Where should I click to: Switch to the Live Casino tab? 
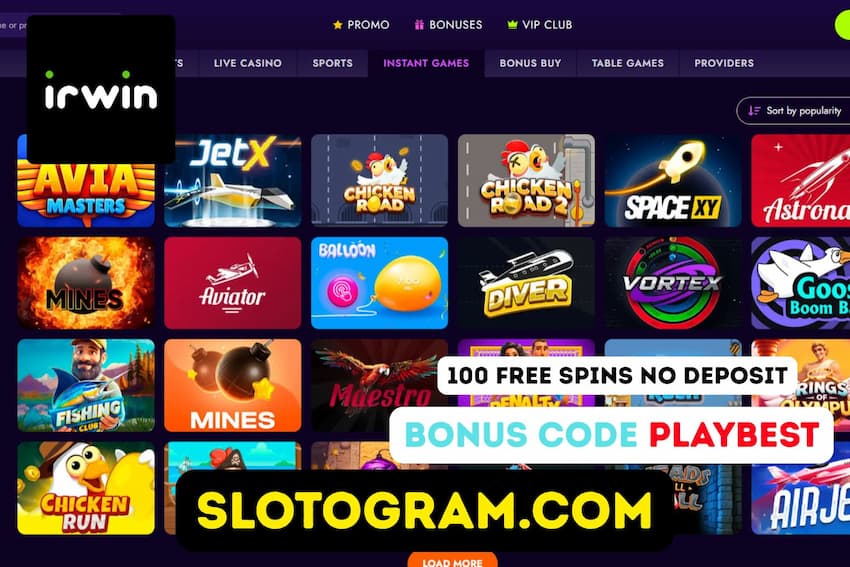click(248, 63)
